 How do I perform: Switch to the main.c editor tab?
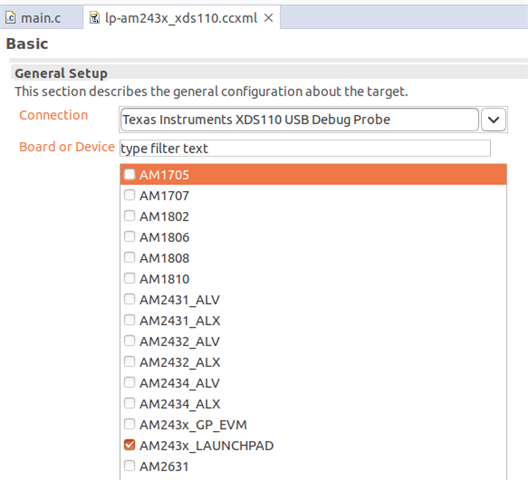pos(40,18)
